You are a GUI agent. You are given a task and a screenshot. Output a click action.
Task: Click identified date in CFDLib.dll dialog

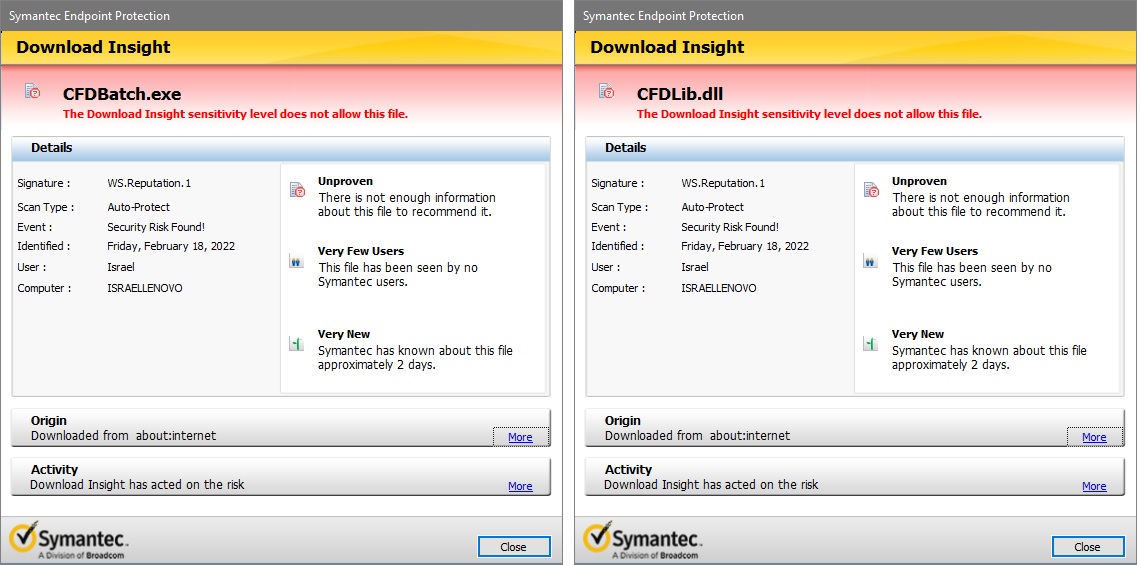pos(745,246)
